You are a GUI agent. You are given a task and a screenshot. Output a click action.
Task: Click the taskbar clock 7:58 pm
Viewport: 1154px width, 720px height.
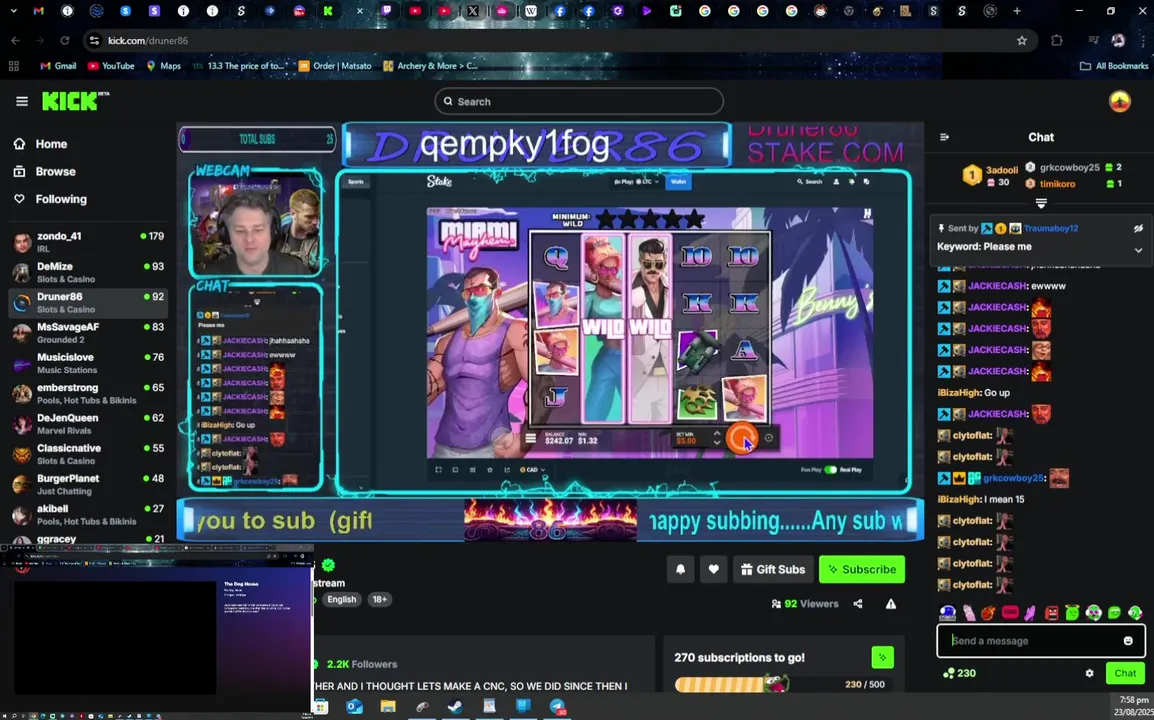click(1134, 699)
